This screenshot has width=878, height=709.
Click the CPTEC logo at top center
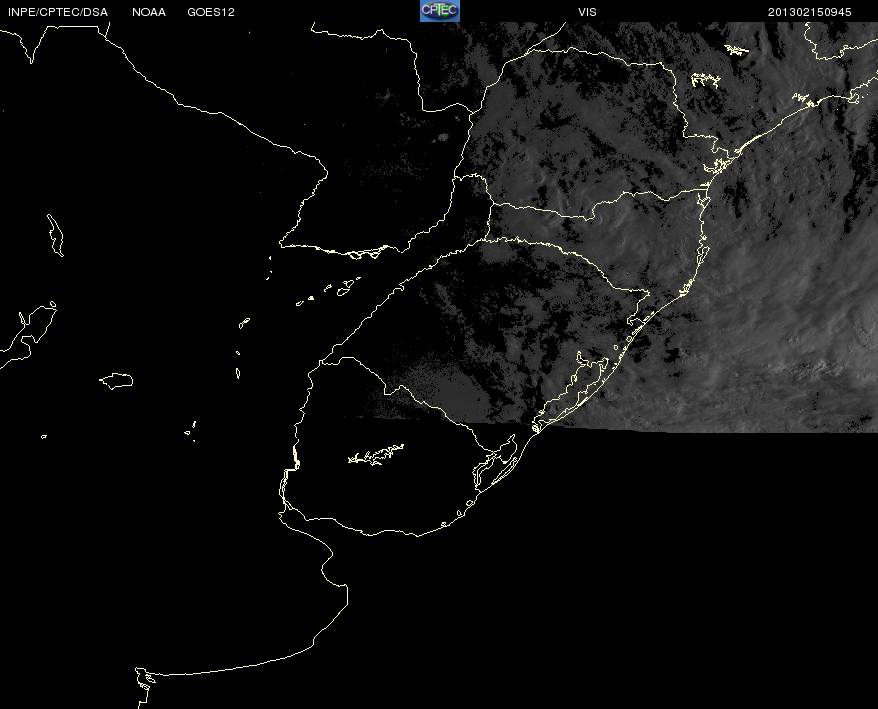point(440,11)
